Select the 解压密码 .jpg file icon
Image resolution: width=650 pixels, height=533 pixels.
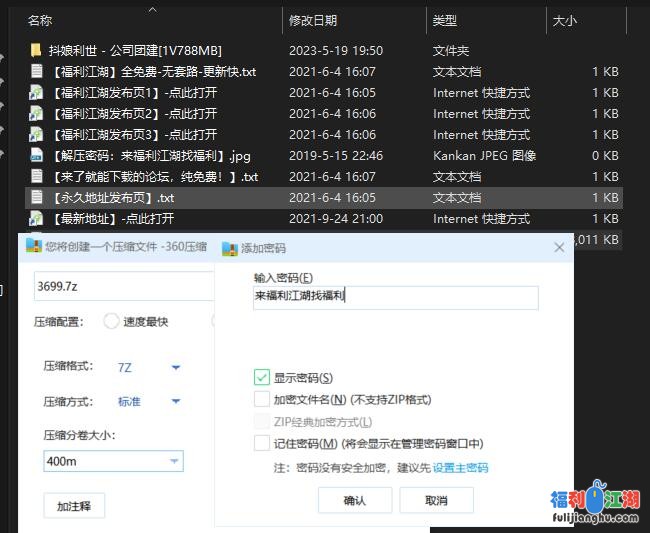pyautogui.click(x=36, y=156)
